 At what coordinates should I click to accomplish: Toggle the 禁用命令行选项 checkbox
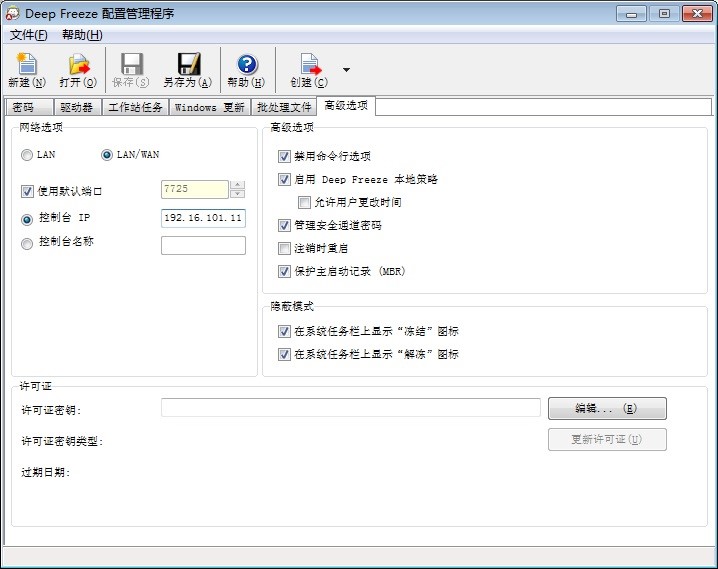point(284,157)
